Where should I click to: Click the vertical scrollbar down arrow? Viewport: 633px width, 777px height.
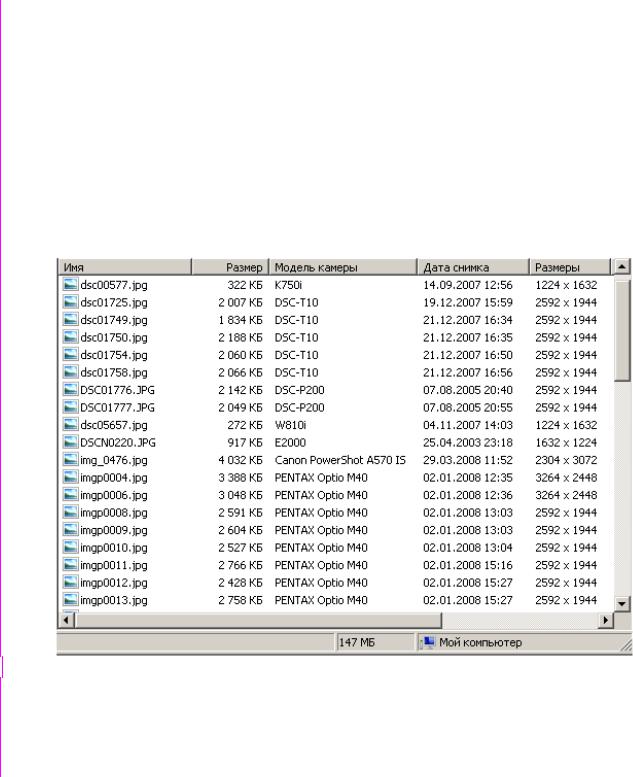tap(622, 603)
